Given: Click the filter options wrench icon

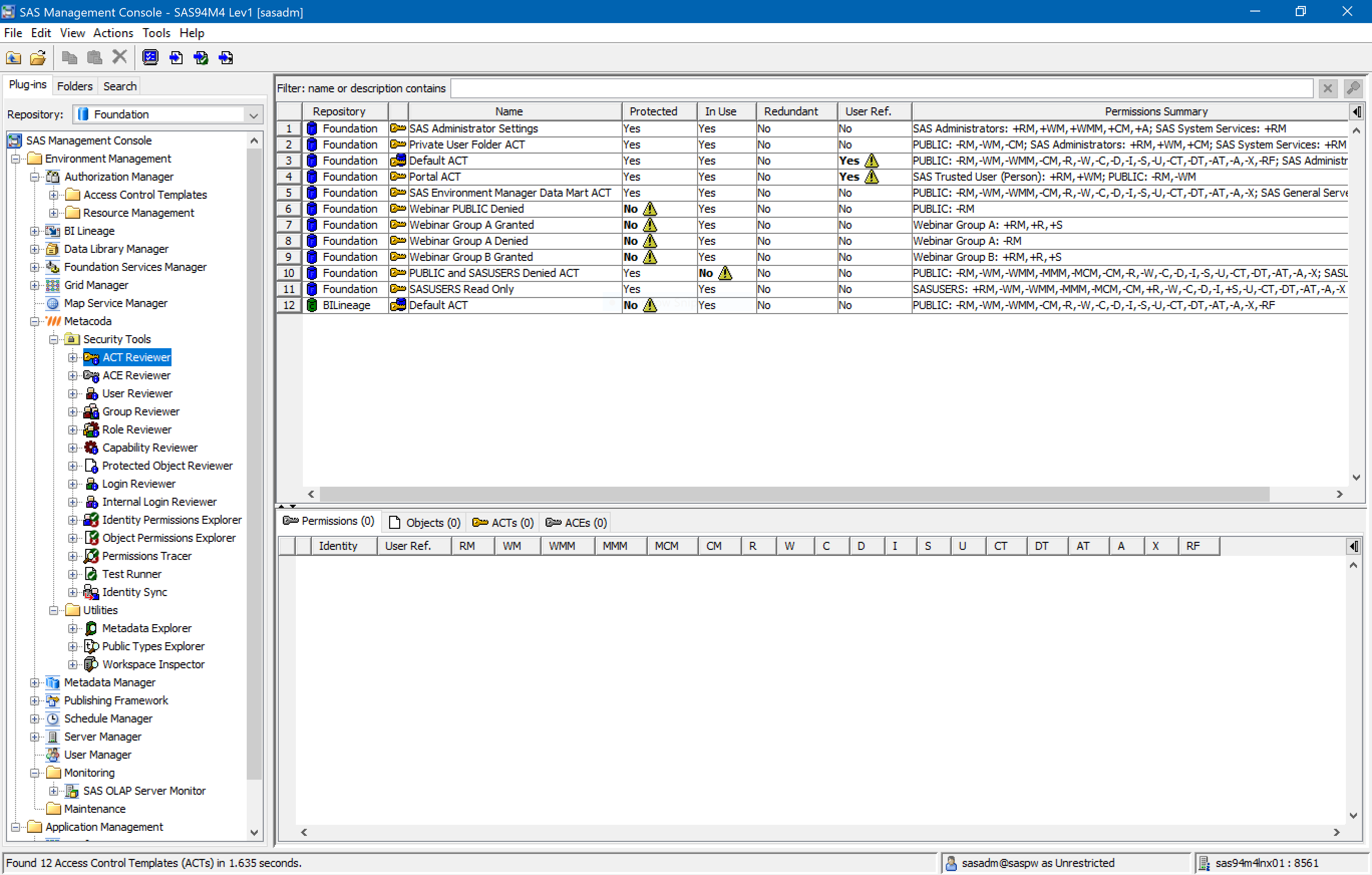Looking at the screenshot, I should (x=1353, y=88).
